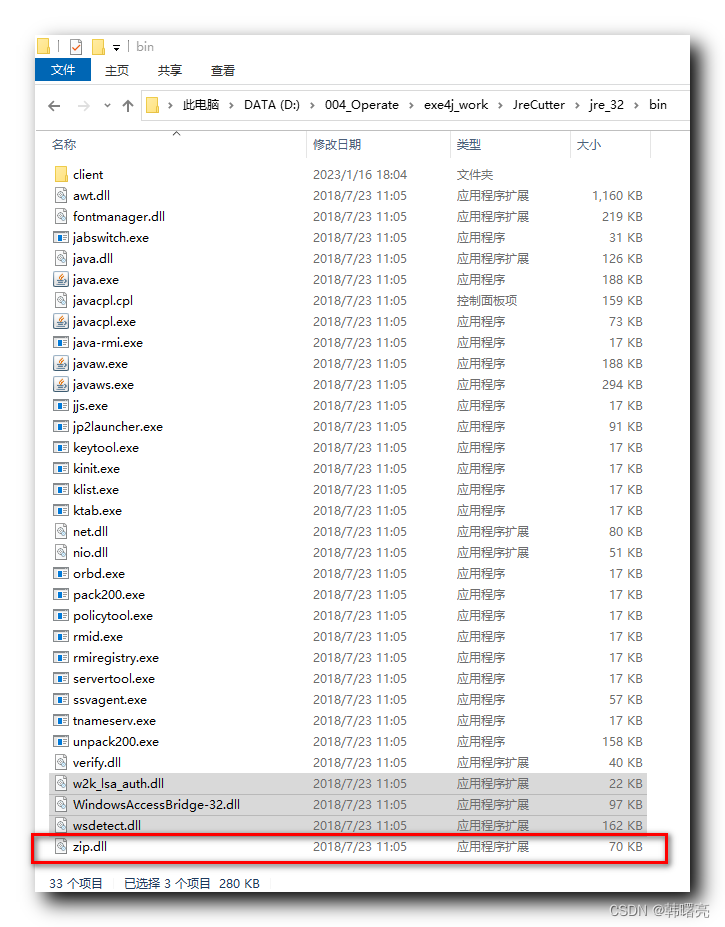Sort by 名称 column header
This screenshot has height=927, width=725.
[x=64, y=144]
